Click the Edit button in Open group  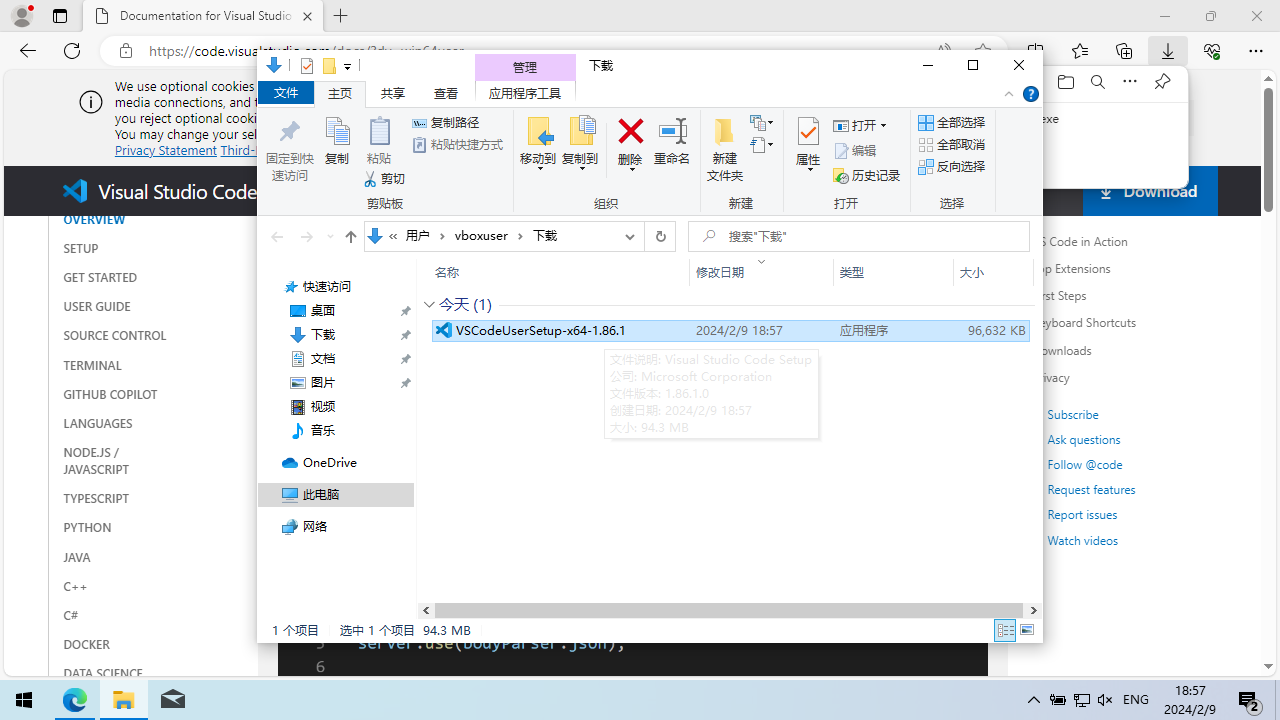[856, 150]
